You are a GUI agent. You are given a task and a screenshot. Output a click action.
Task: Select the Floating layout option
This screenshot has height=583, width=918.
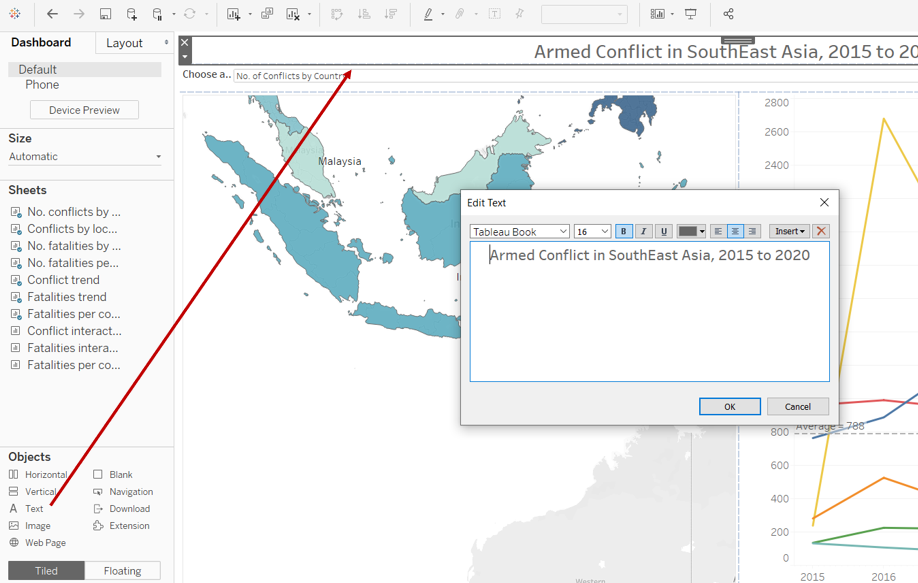coord(122,571)
